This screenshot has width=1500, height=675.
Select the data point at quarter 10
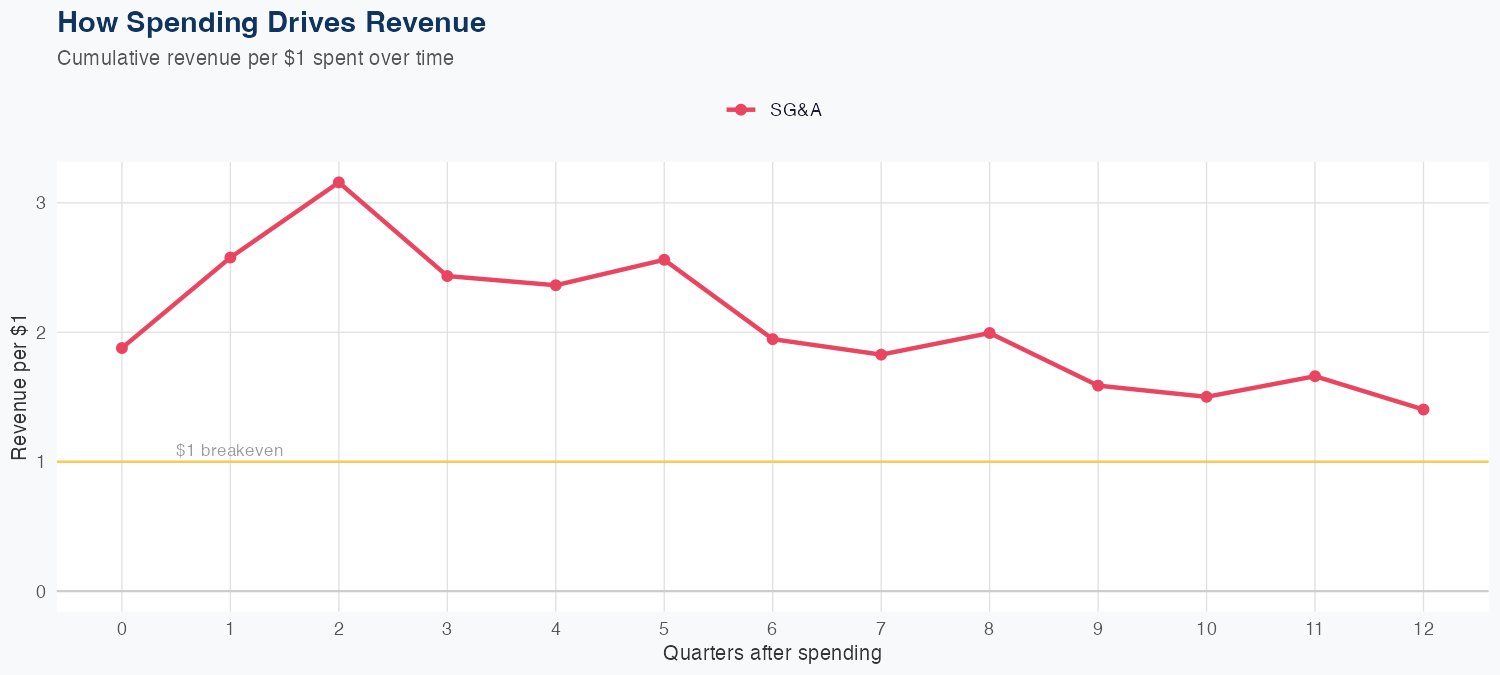(x=1206, y=397)
